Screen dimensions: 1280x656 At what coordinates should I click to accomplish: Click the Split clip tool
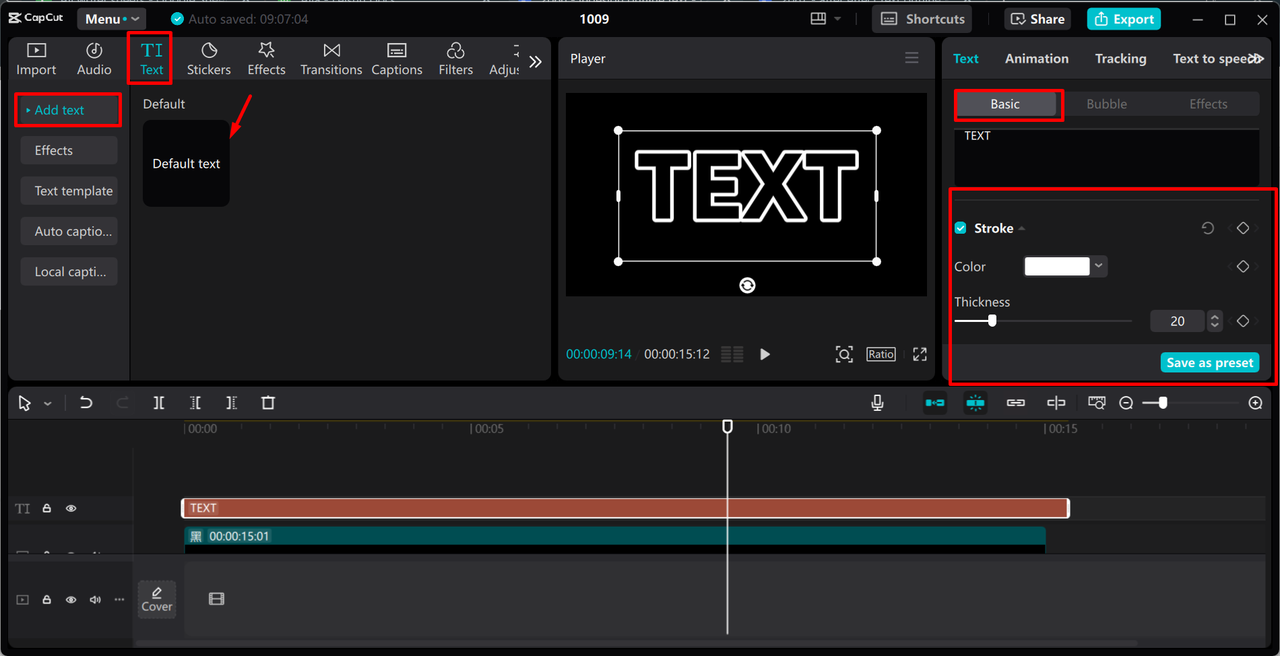click(159, 402)
